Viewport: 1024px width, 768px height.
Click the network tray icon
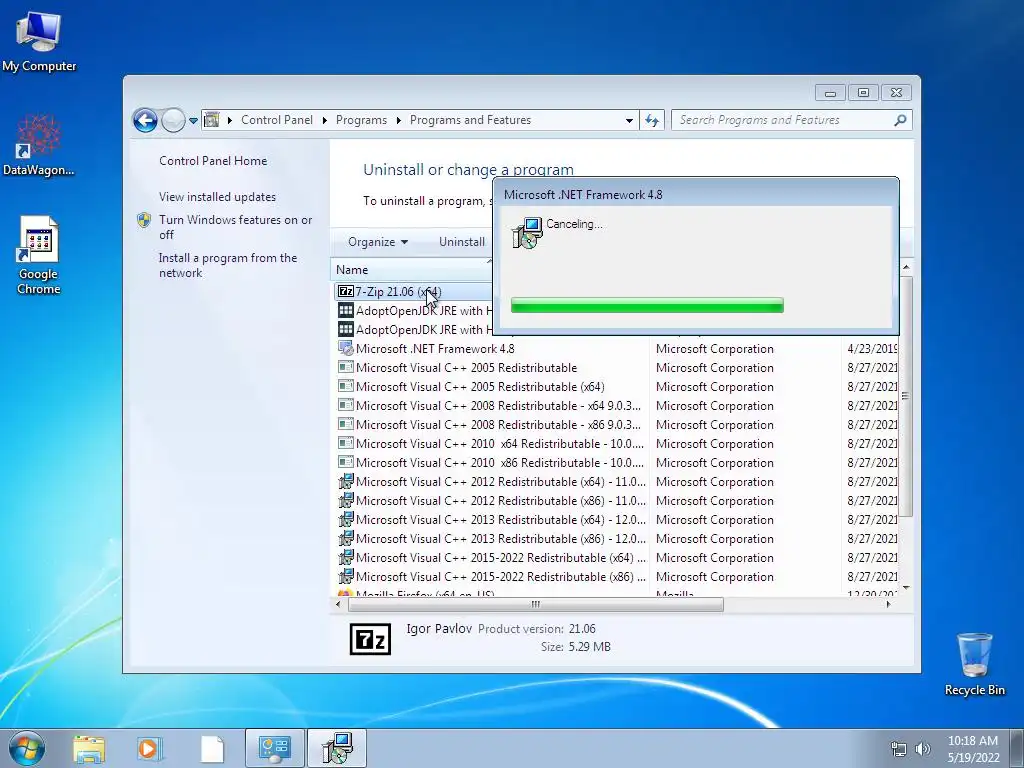[x=899, y=749]
